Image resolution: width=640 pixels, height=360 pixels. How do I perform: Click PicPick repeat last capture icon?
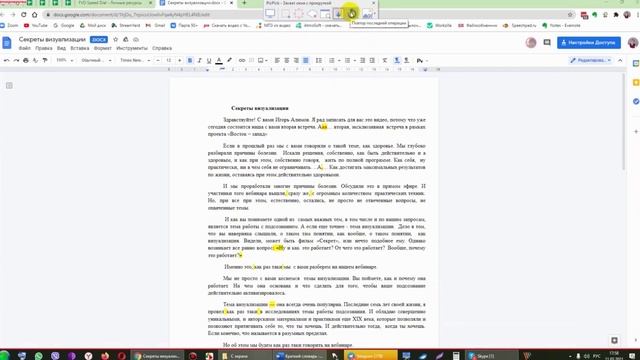pyautogui.click(x=352, y=13)
